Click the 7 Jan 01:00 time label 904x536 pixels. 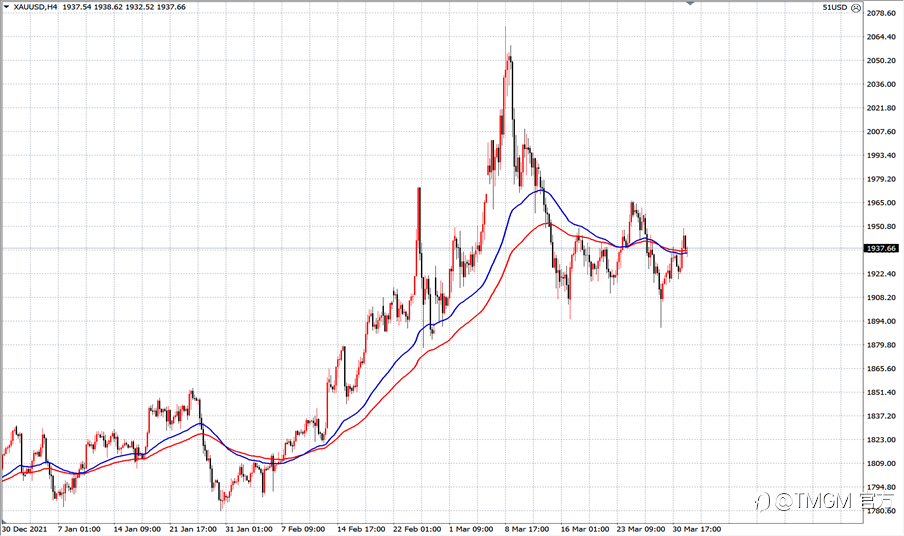[x=79, y=529]
